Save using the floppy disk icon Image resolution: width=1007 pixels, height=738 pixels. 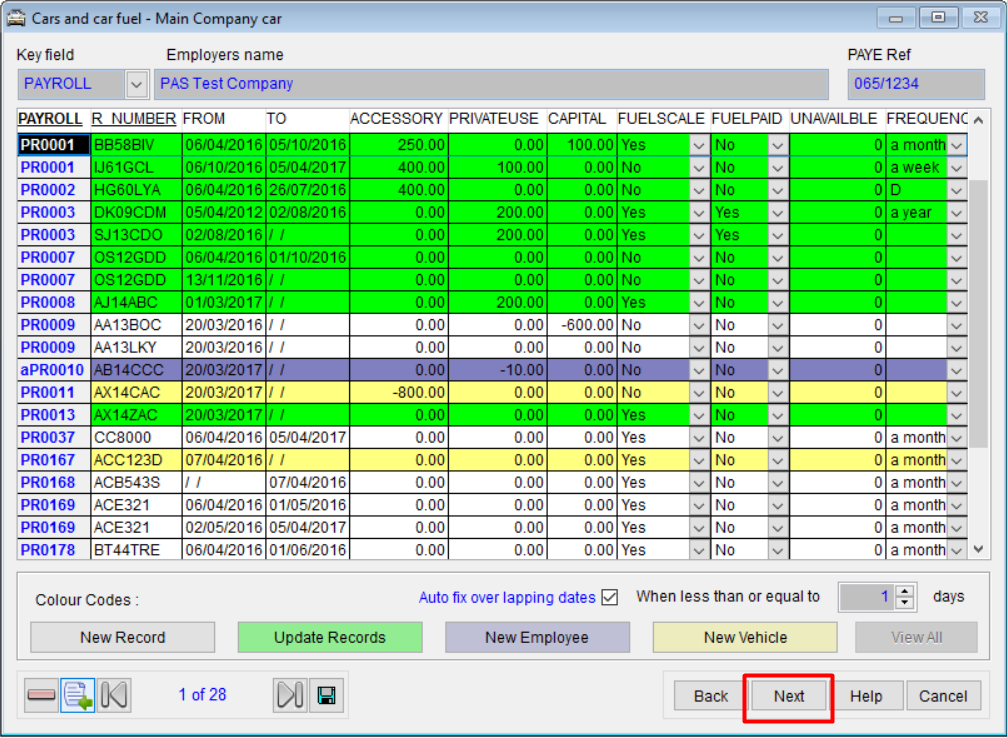coord(326,695)
